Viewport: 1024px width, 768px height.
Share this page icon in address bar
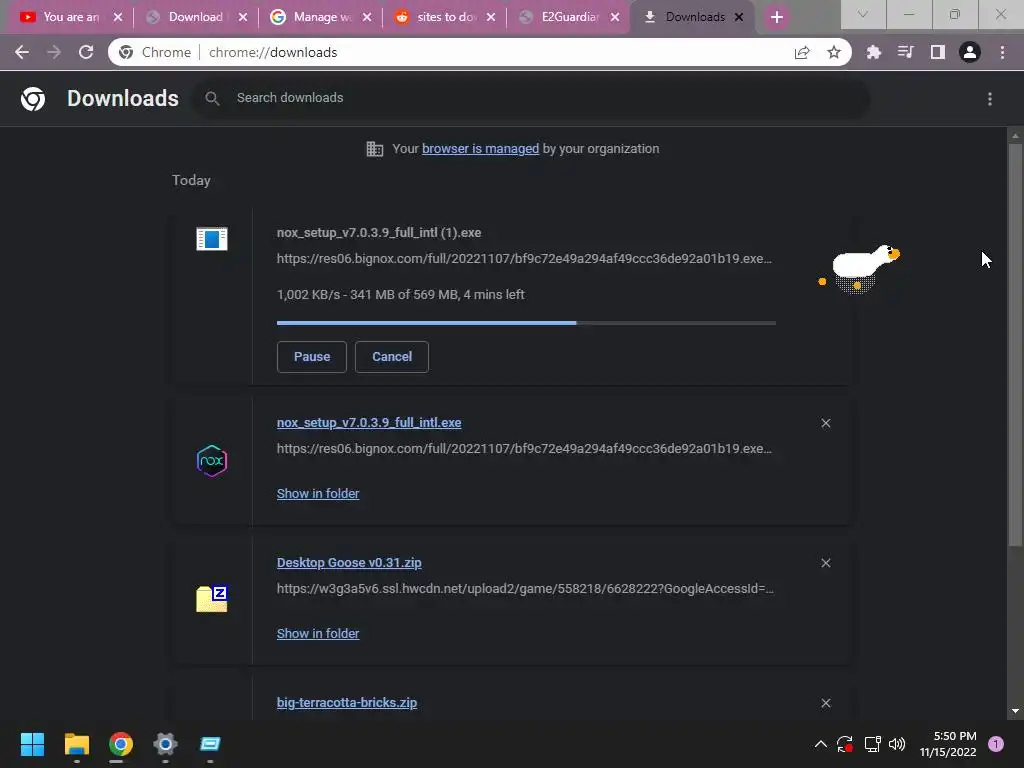[801, 52]
